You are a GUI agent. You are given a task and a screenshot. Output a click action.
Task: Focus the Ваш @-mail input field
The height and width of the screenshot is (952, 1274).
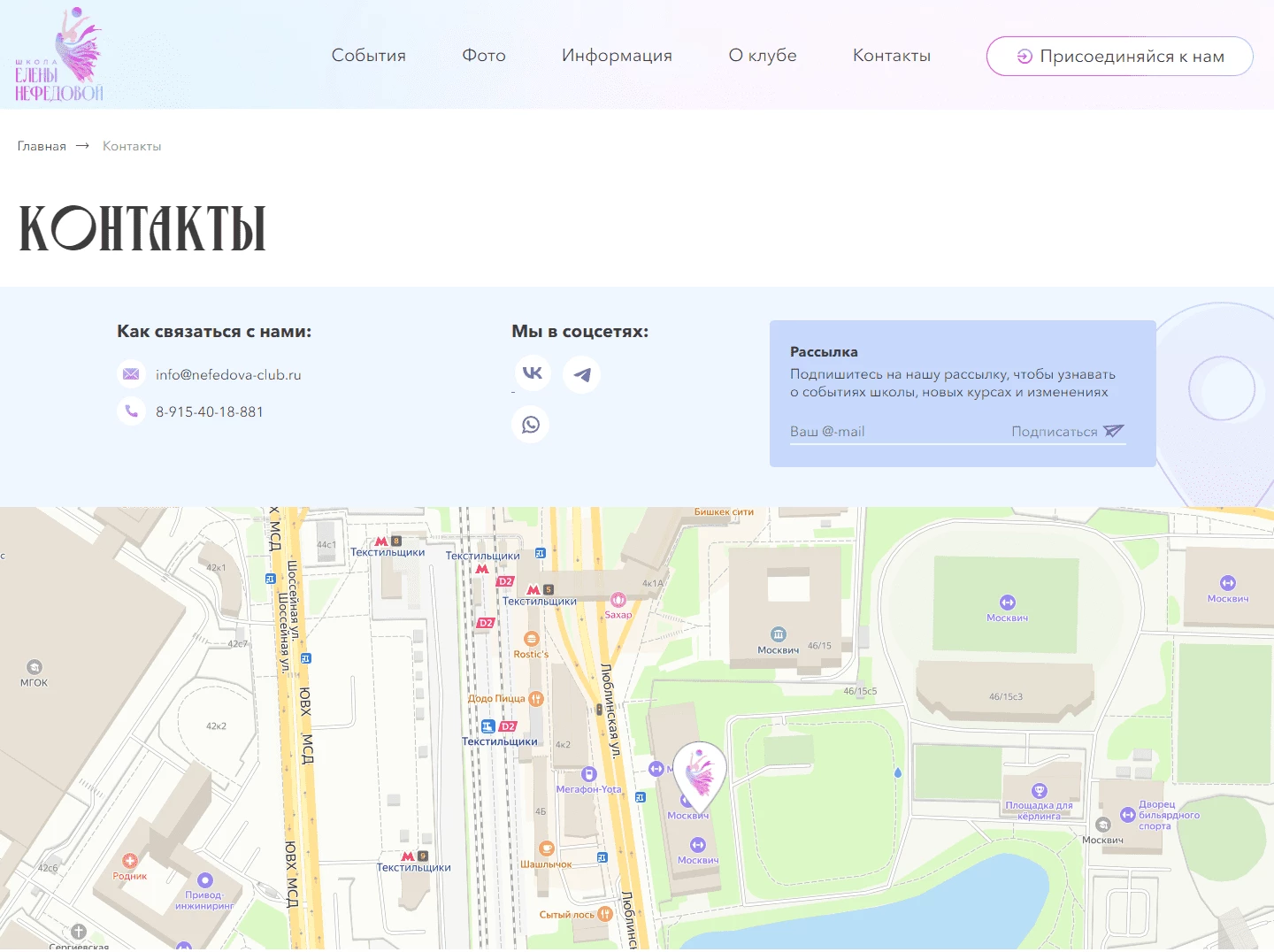click(x=894, y=431)
